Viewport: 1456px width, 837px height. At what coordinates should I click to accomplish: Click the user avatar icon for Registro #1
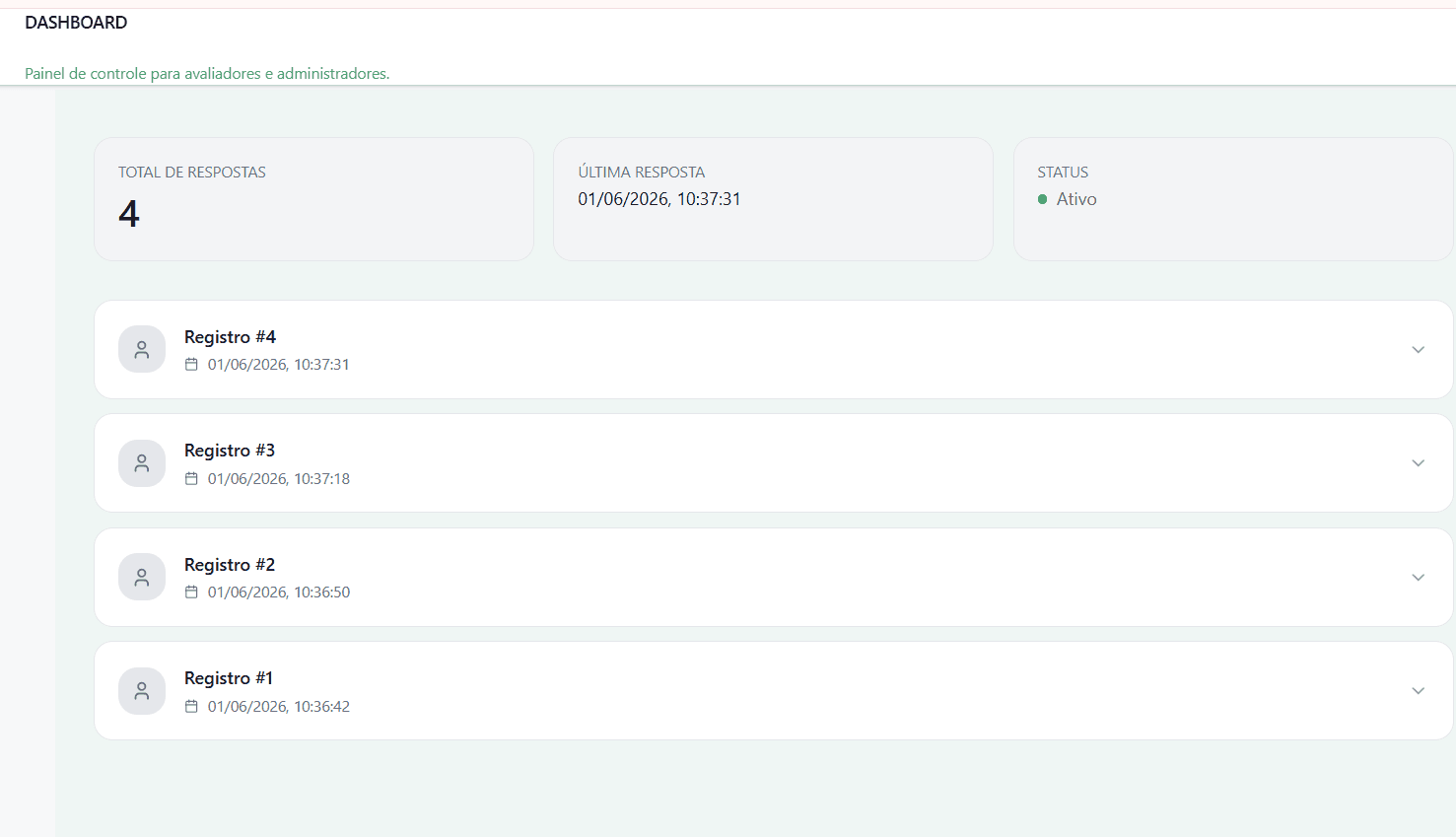coord(142,691)
